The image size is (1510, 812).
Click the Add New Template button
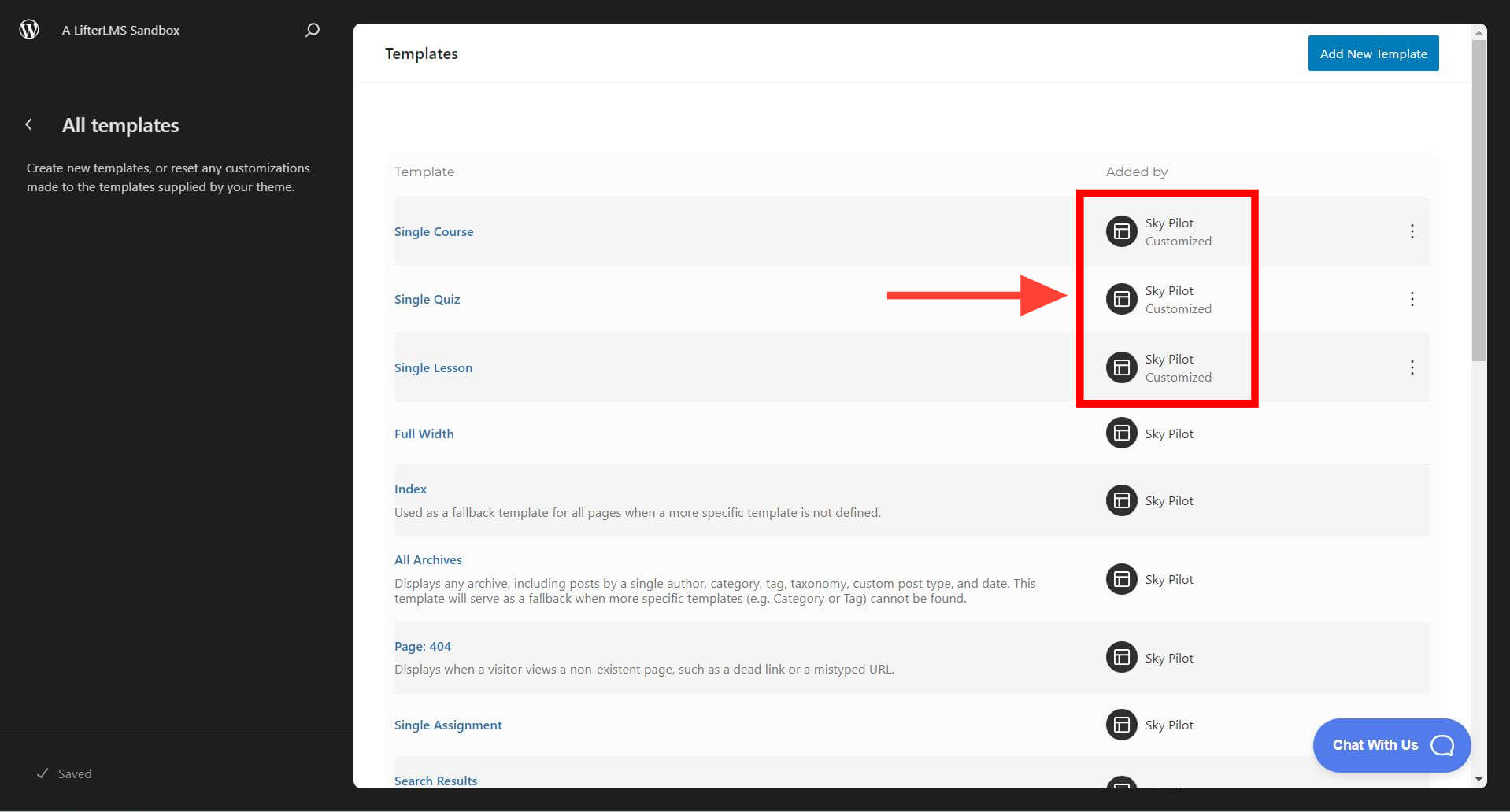click(1372, 53)
